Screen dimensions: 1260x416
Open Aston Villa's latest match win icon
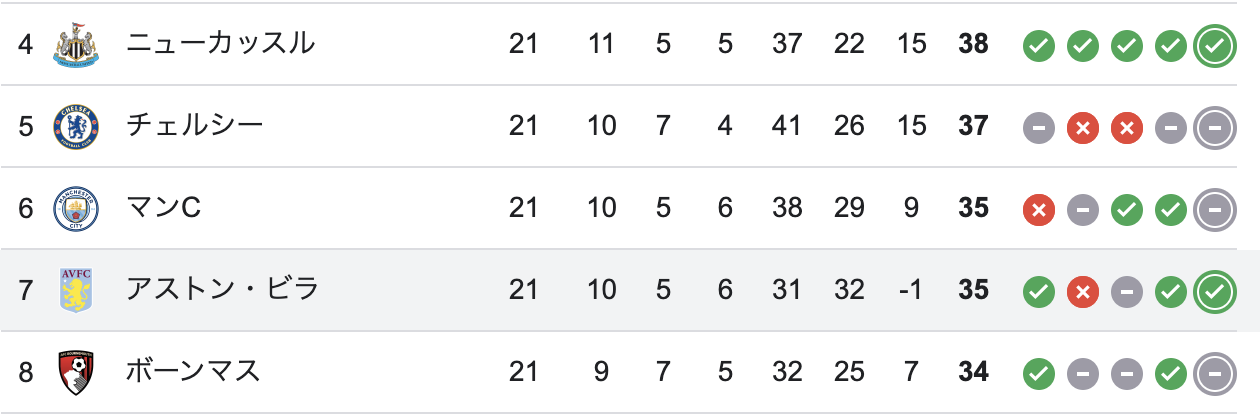1215,291
